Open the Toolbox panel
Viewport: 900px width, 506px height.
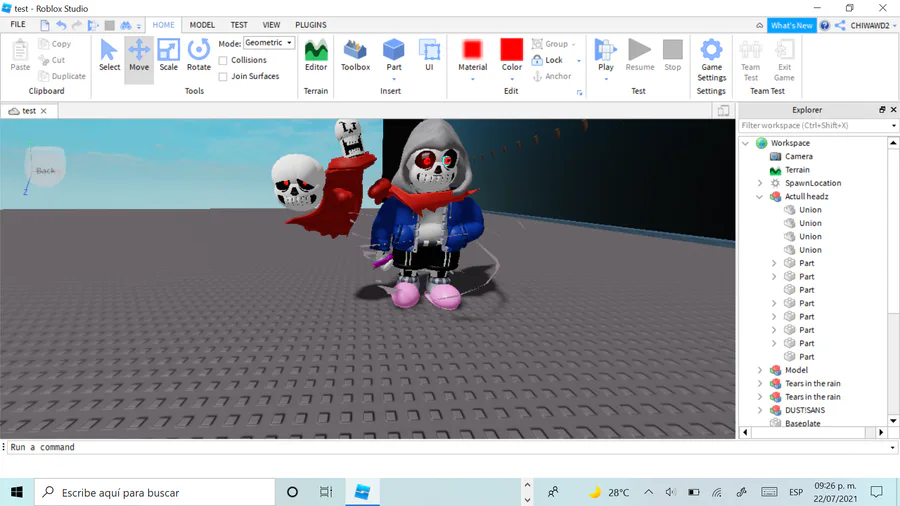[355, 55]
